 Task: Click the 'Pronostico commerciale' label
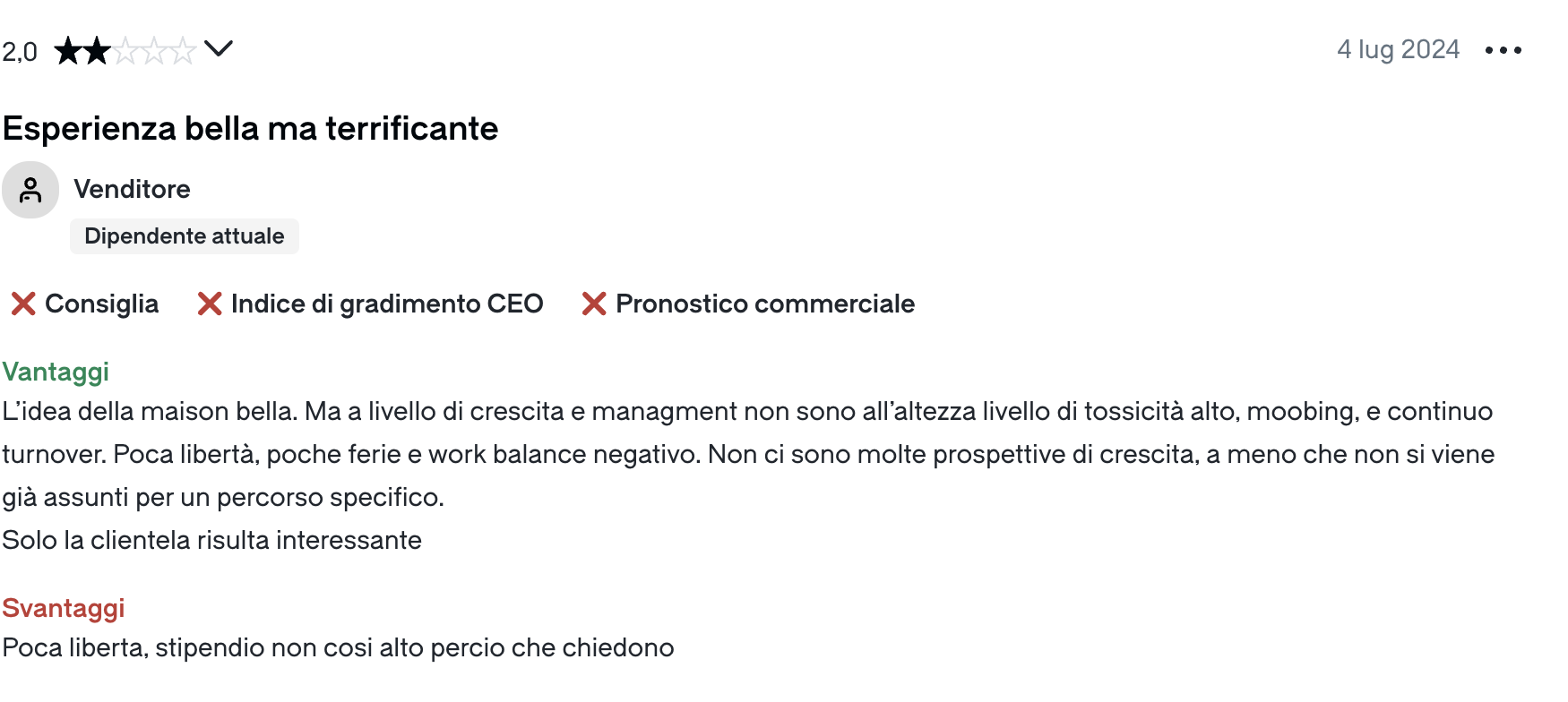765,304
